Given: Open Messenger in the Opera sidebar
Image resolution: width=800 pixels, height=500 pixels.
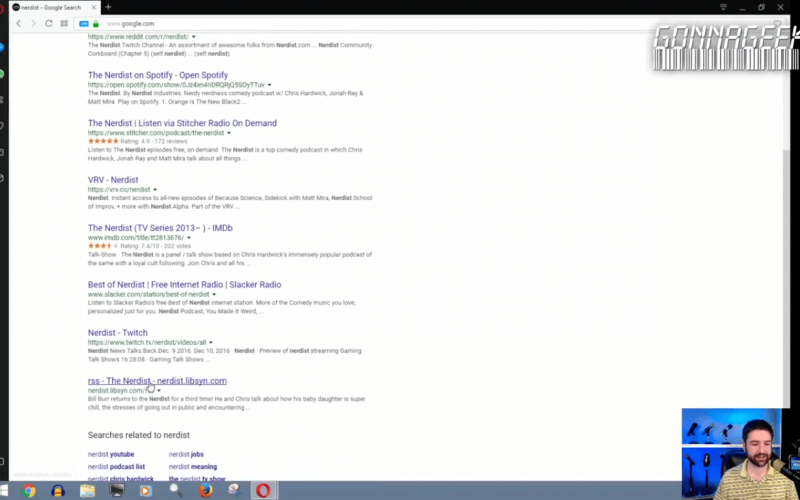Looking at the screenshot, I should pyautogui.click(x=3, y=47).
